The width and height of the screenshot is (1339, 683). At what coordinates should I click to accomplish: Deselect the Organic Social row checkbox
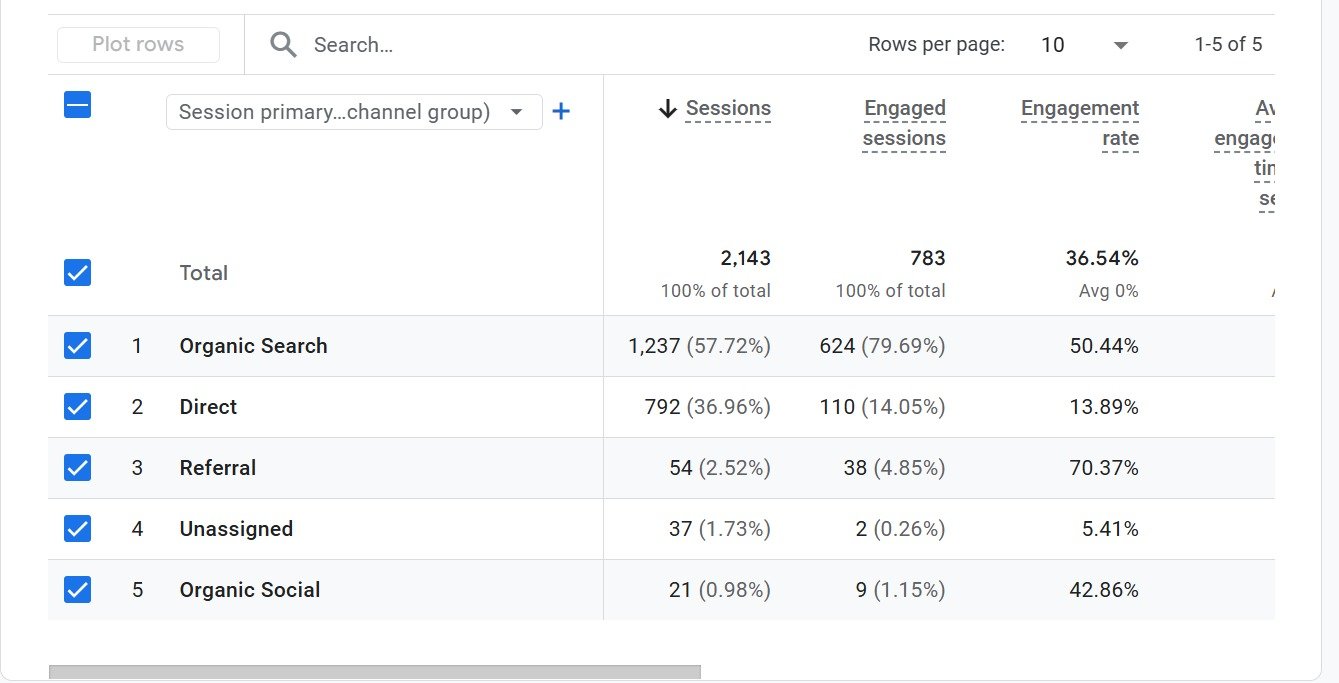pos(77,590)
